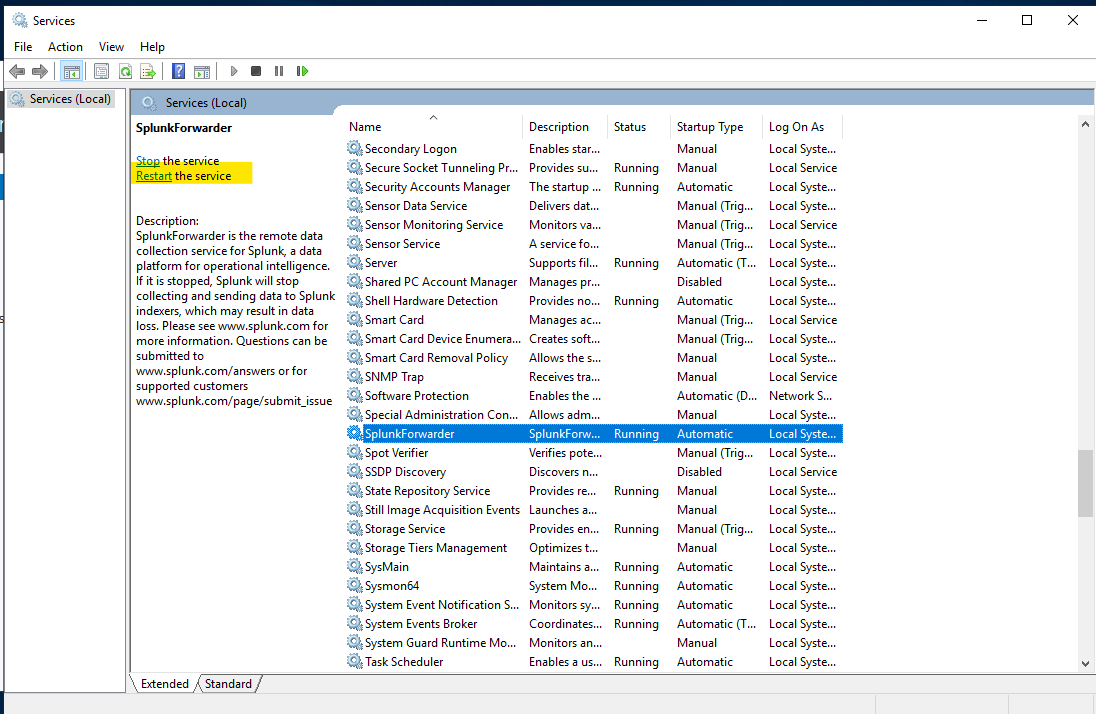Click the scrollbar down arrow
Image resolution: width=1096 pixels, height=714 pixels.
pos(1085,664)
